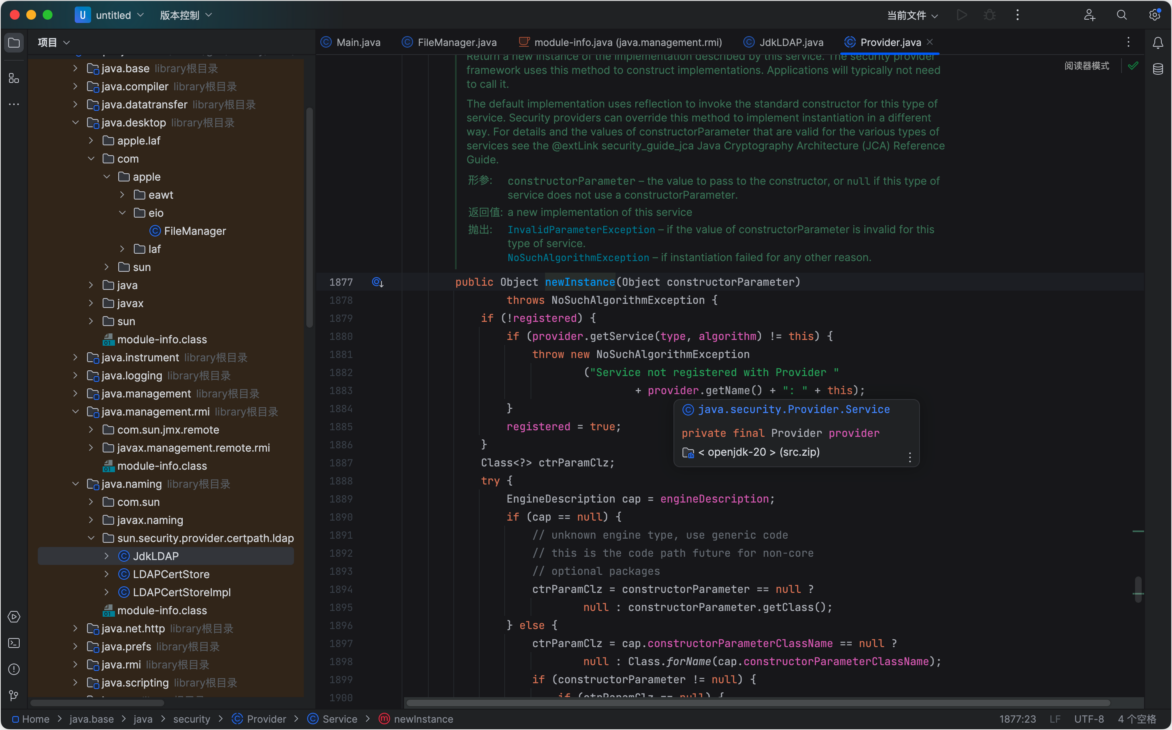
Task: Open the Problems tool window icon
Action: [x=13, y=669]
